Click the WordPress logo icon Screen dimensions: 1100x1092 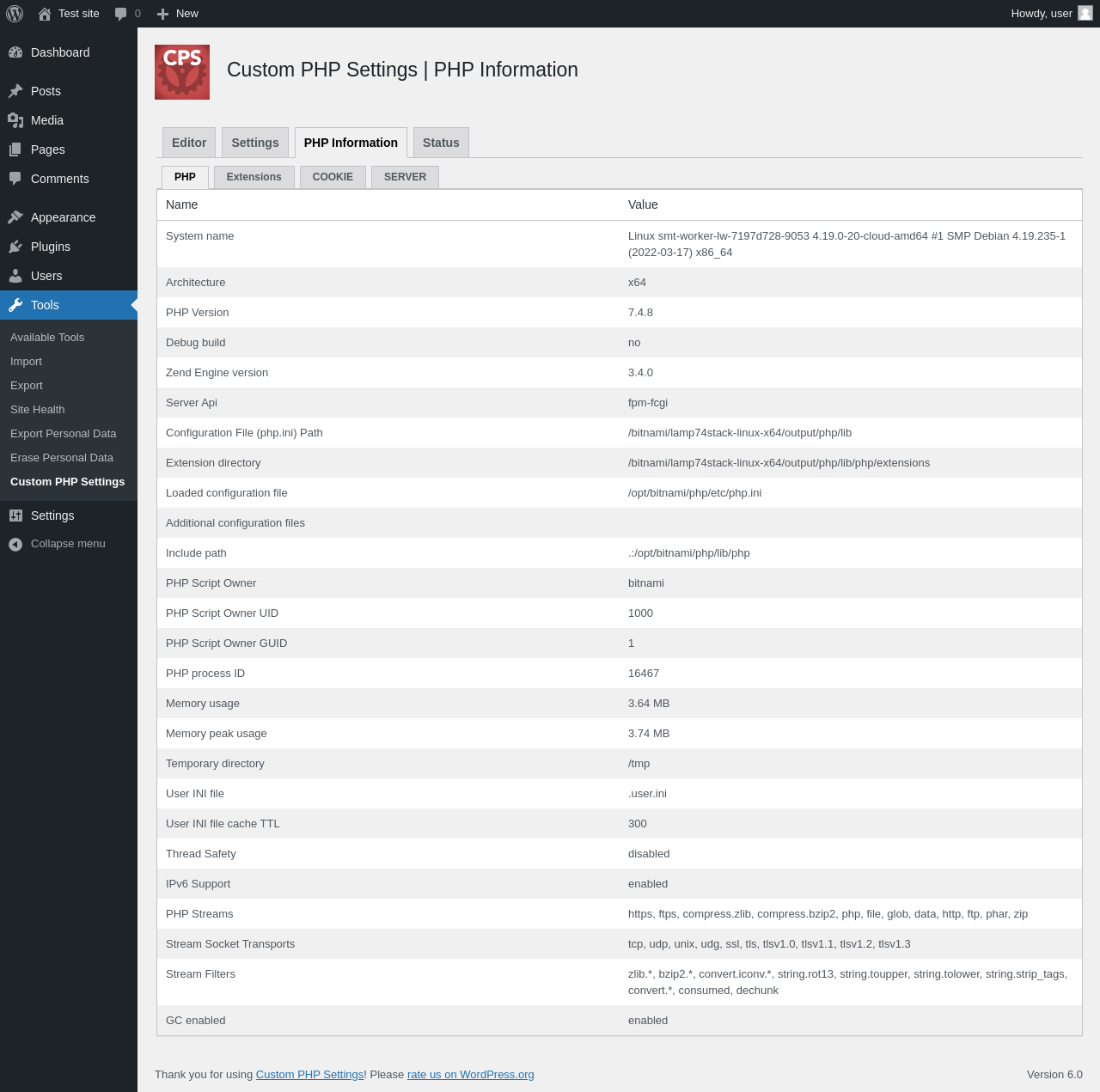15,14
